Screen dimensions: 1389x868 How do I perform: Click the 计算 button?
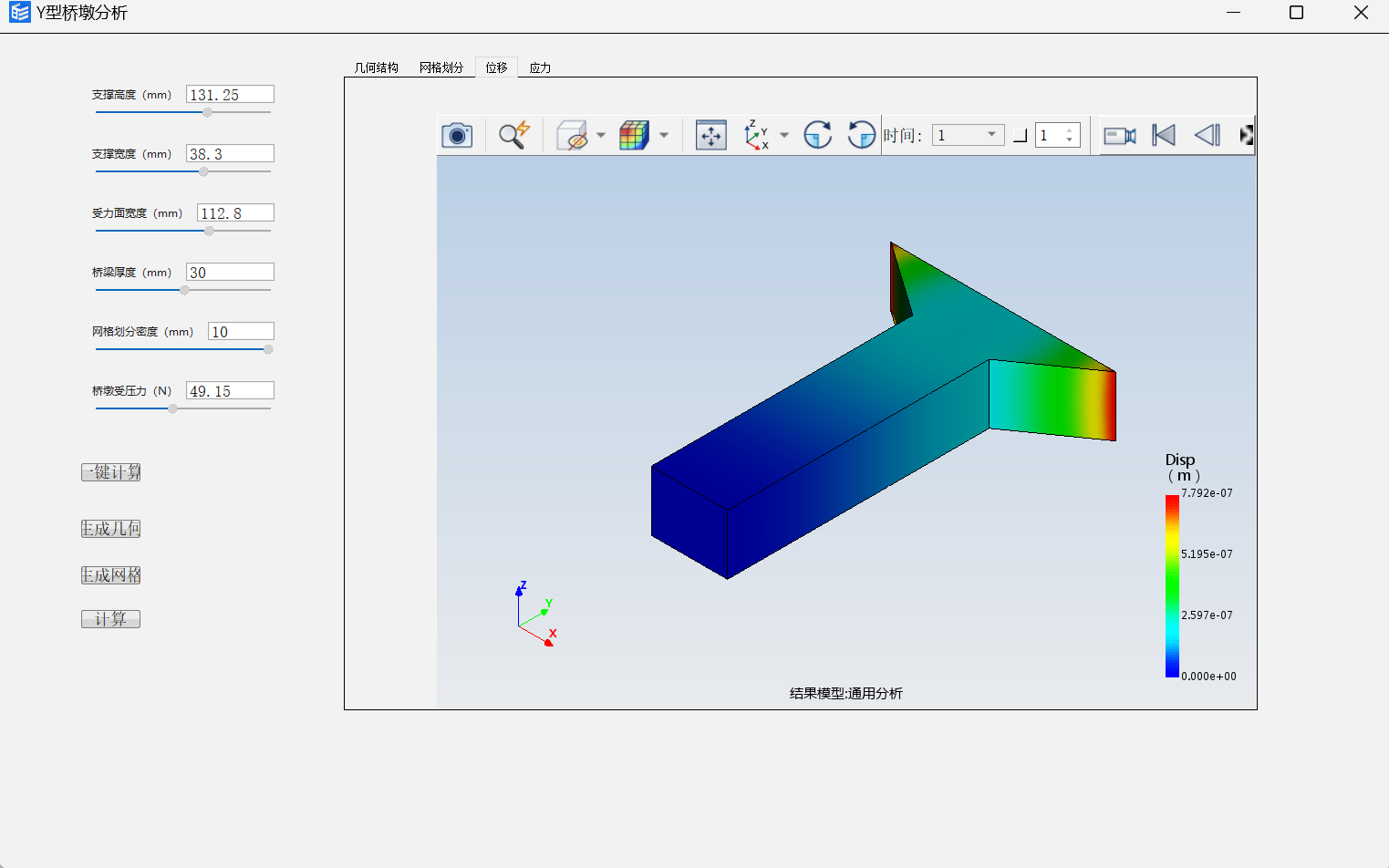(x=110, y=619)
